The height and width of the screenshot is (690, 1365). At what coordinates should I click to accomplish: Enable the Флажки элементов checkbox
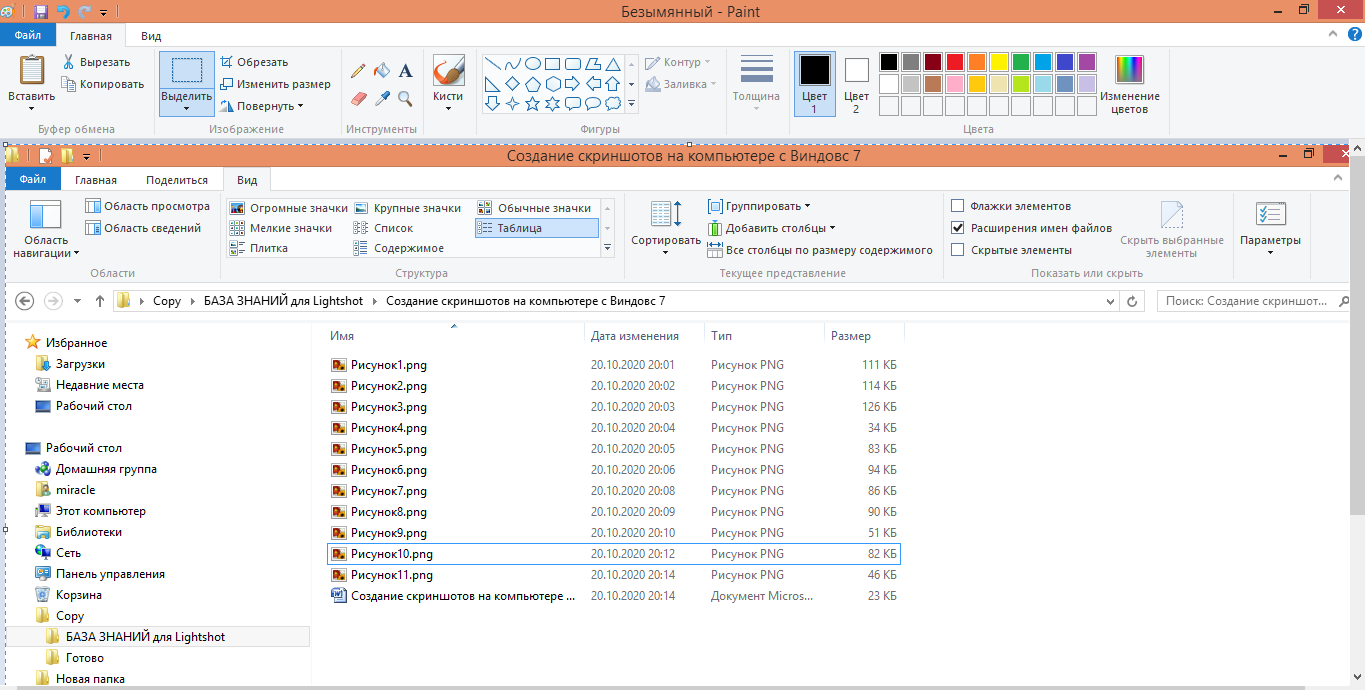coord(958,206)
